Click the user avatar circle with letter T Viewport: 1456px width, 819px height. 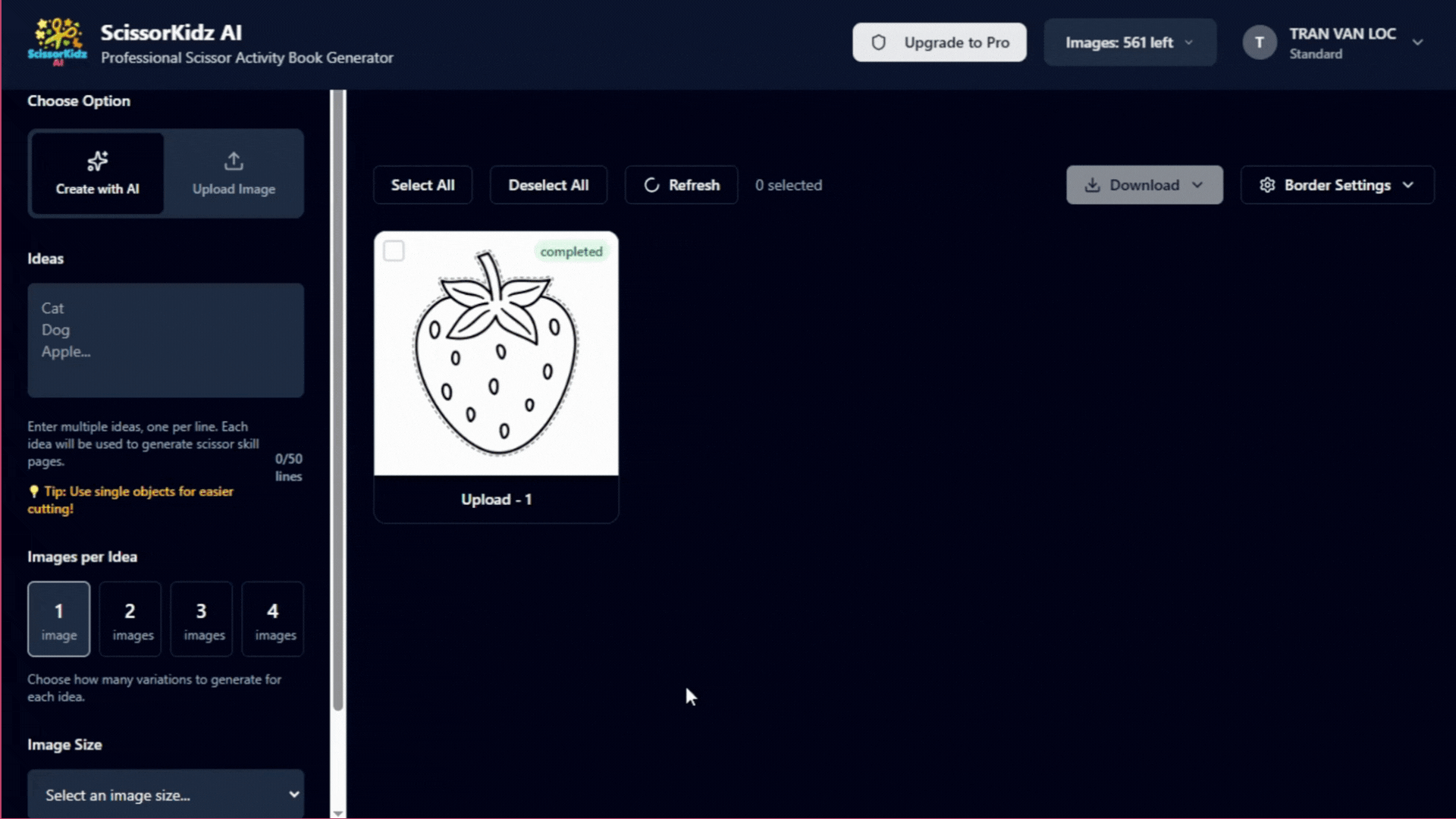pyautogui.click(x=1259, y=42)
